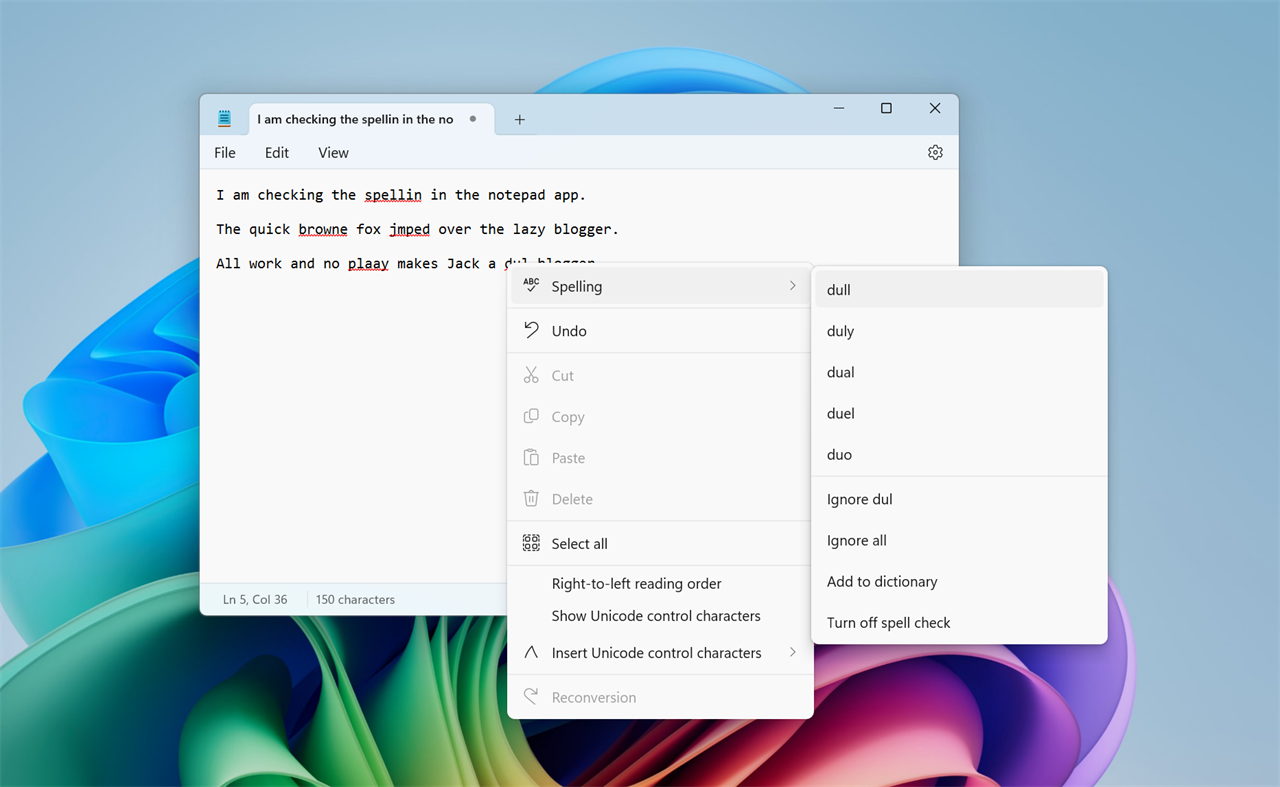Expand the Spelling submenu chevron
Image resolution: width=1280 pixels, height=787 pixels.
pos(792,286)
